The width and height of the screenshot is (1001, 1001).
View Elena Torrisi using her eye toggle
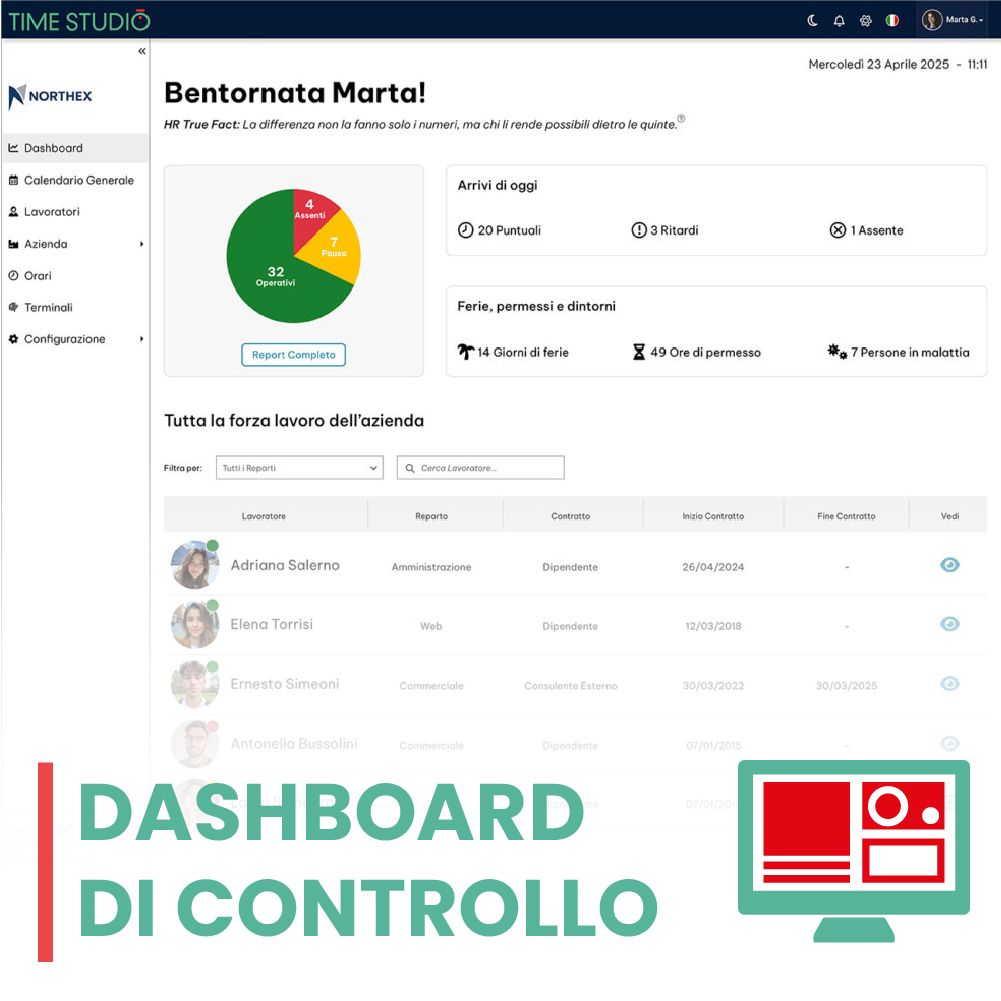pos(948,624)
